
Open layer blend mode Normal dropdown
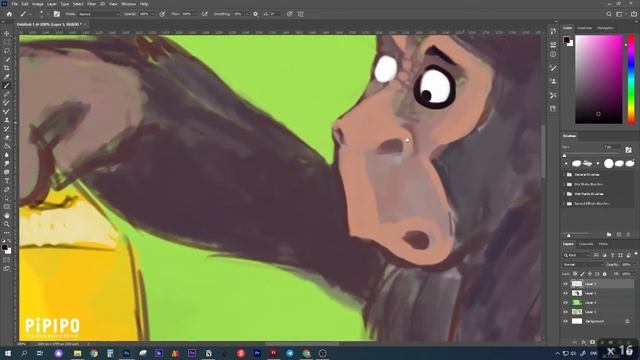(583, 264)
